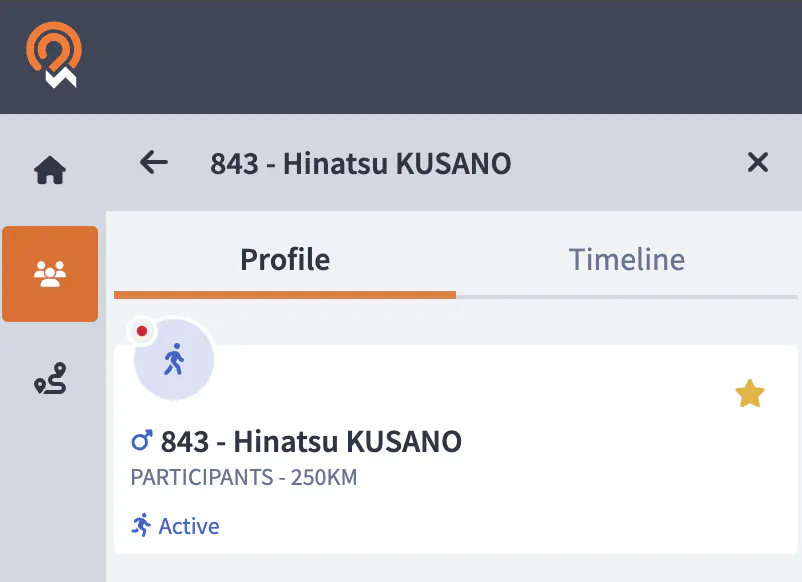
Task: Click the orange underline below Profile tab
Action: [x=285, y=295]
